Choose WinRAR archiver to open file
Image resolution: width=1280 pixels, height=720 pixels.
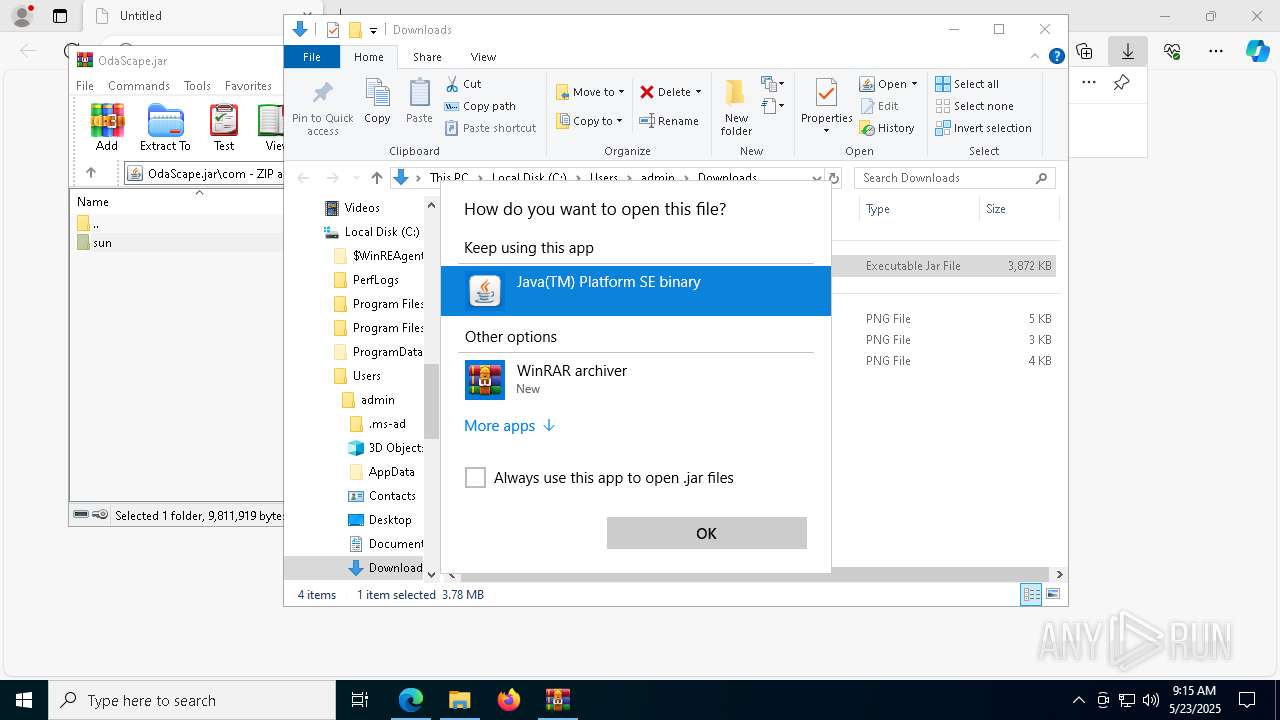coord(635,380)
